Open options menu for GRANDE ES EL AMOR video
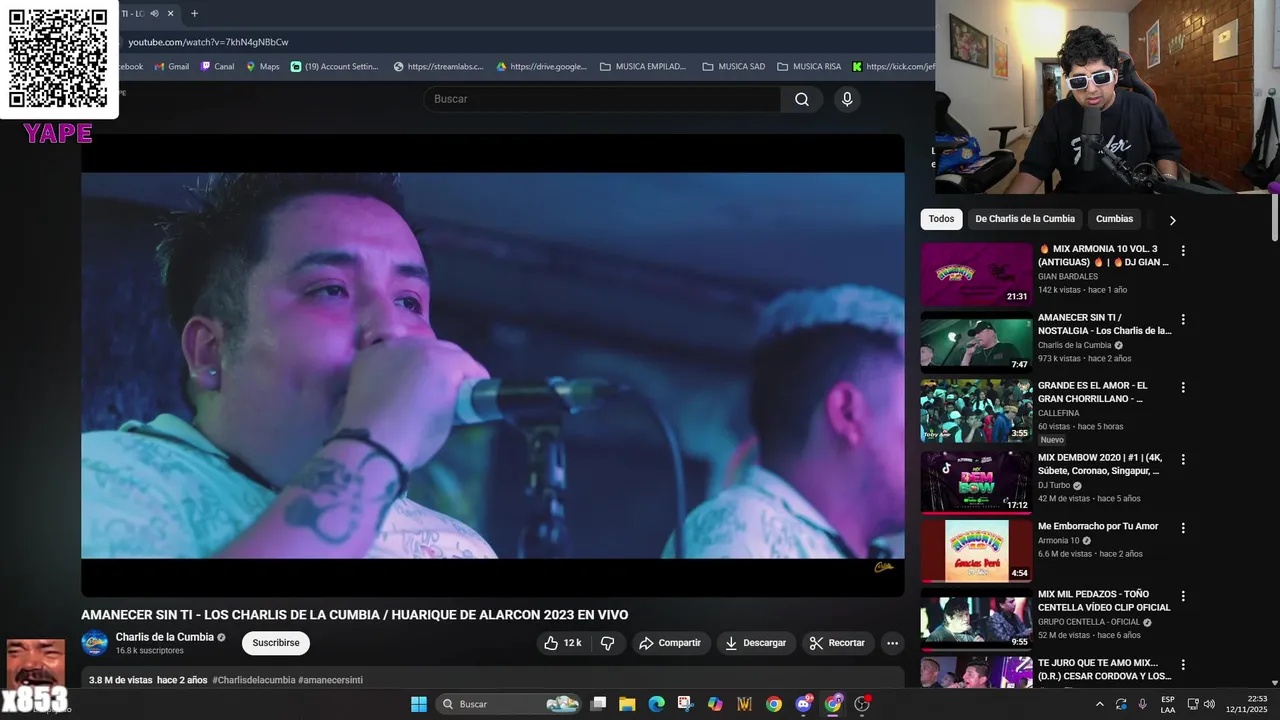Screen dimensions: 1280x720 pos(1183,387)
